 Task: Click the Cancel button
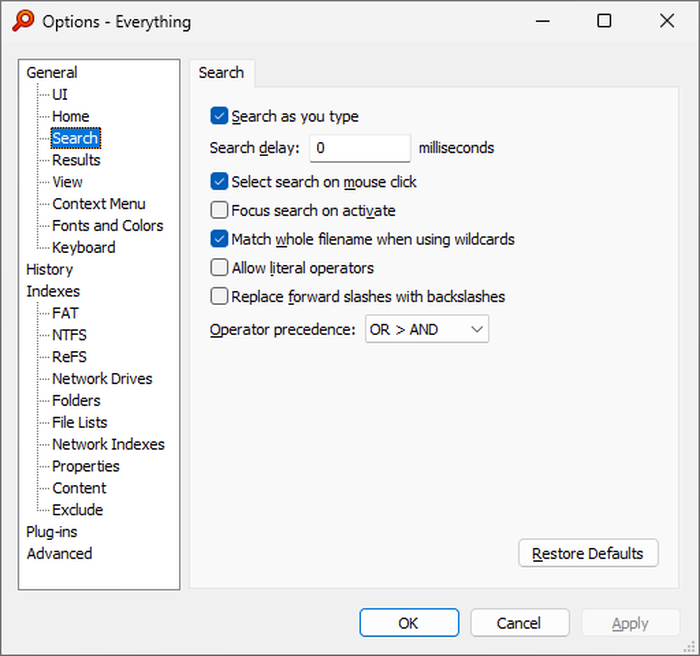pos(520,623)
